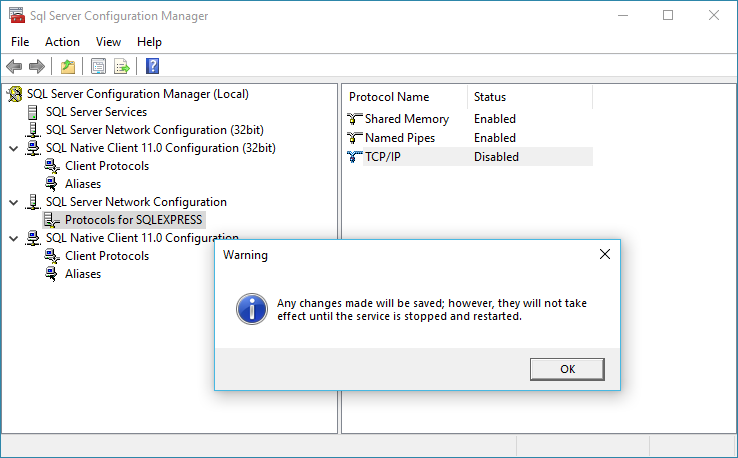The image size is (738, 458).
Task: Click OK in the Warning dialog
Action: coord(567,369)
